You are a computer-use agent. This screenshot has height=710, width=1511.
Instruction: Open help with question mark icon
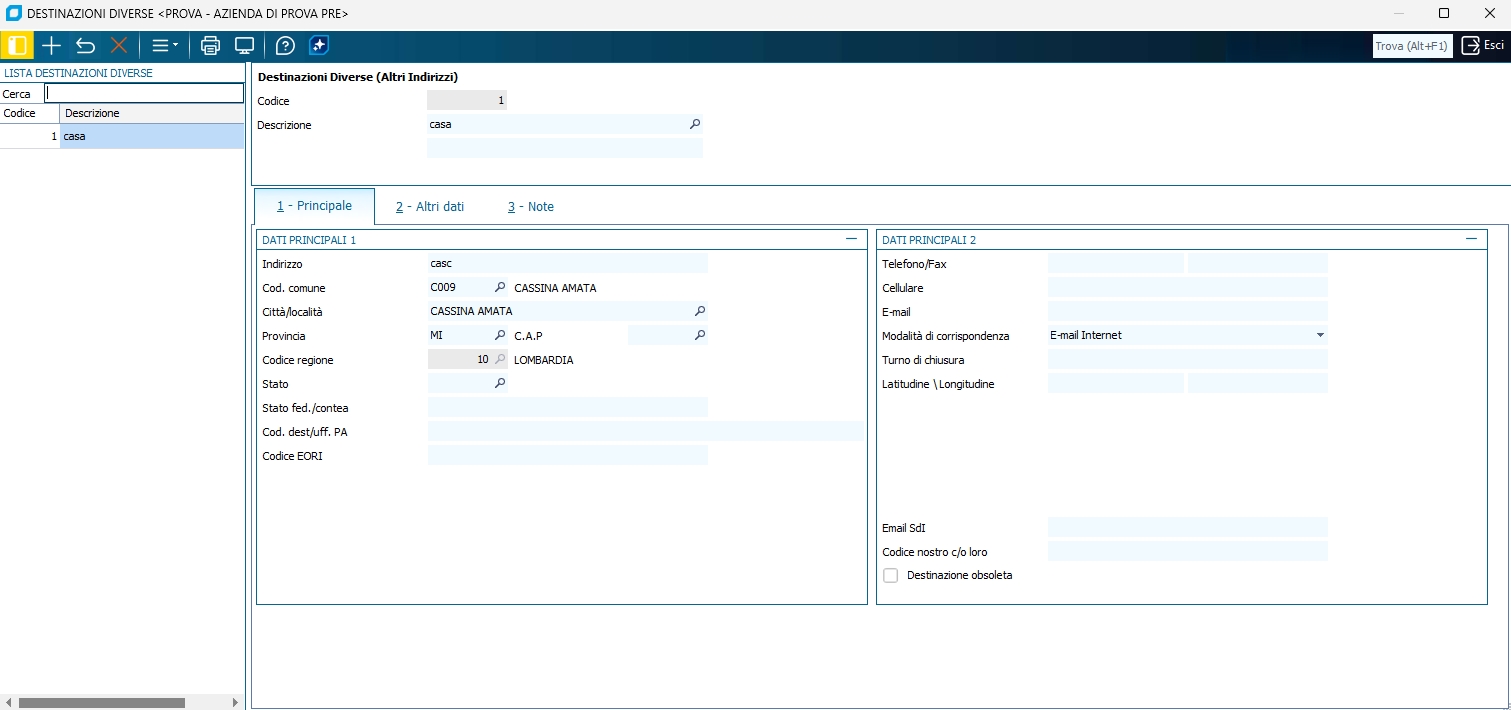pos(285,45)
